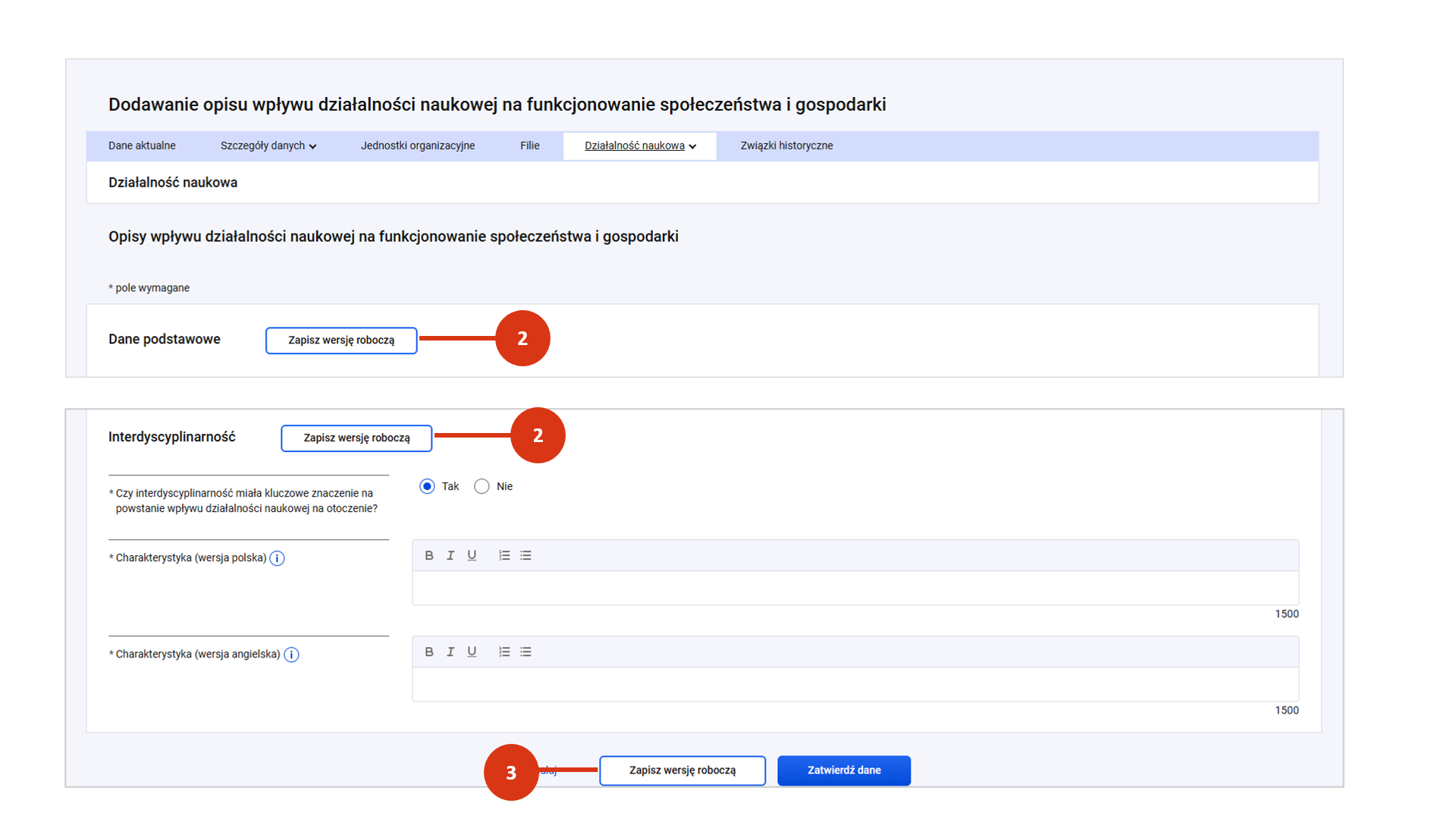This screenshot has width=1456, height=819.
Task: Click Bold in Polish characteristic editor
Action: [429, 556]
